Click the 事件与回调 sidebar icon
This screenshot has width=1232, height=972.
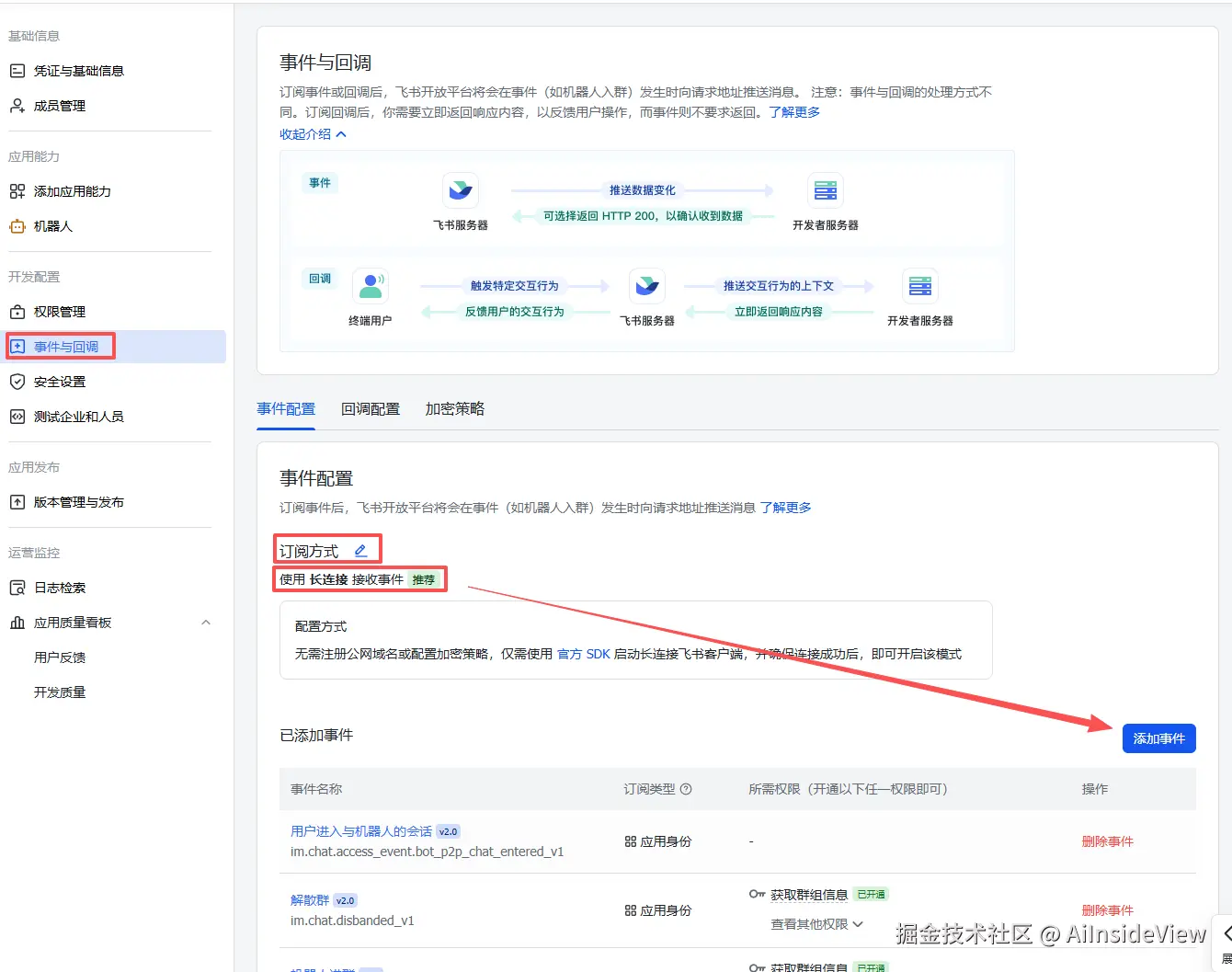click(x=17, y=347)
